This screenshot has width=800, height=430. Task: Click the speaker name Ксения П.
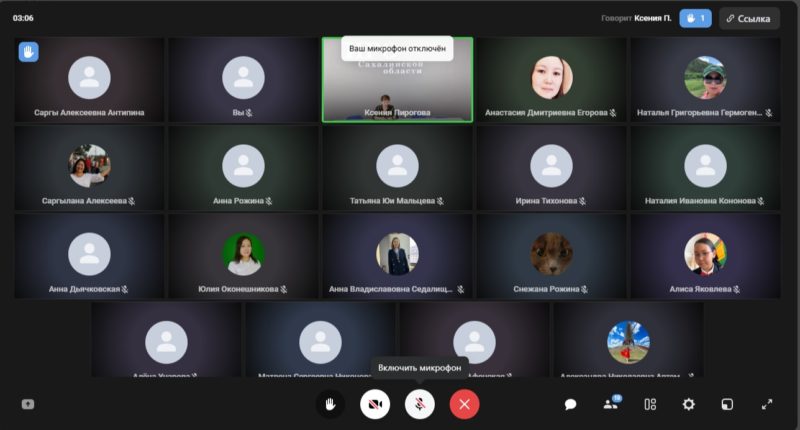click(x=653, y=18)
